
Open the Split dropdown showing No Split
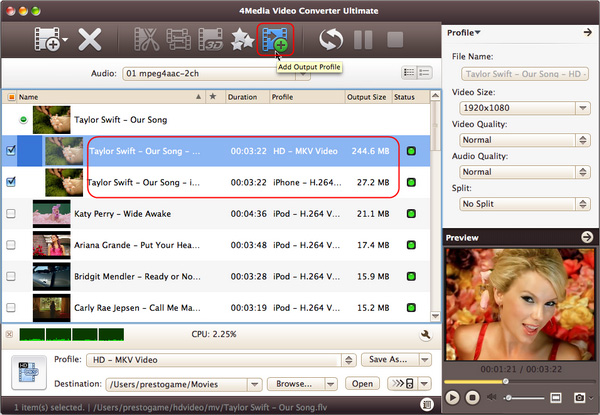[x=524, y=204]
